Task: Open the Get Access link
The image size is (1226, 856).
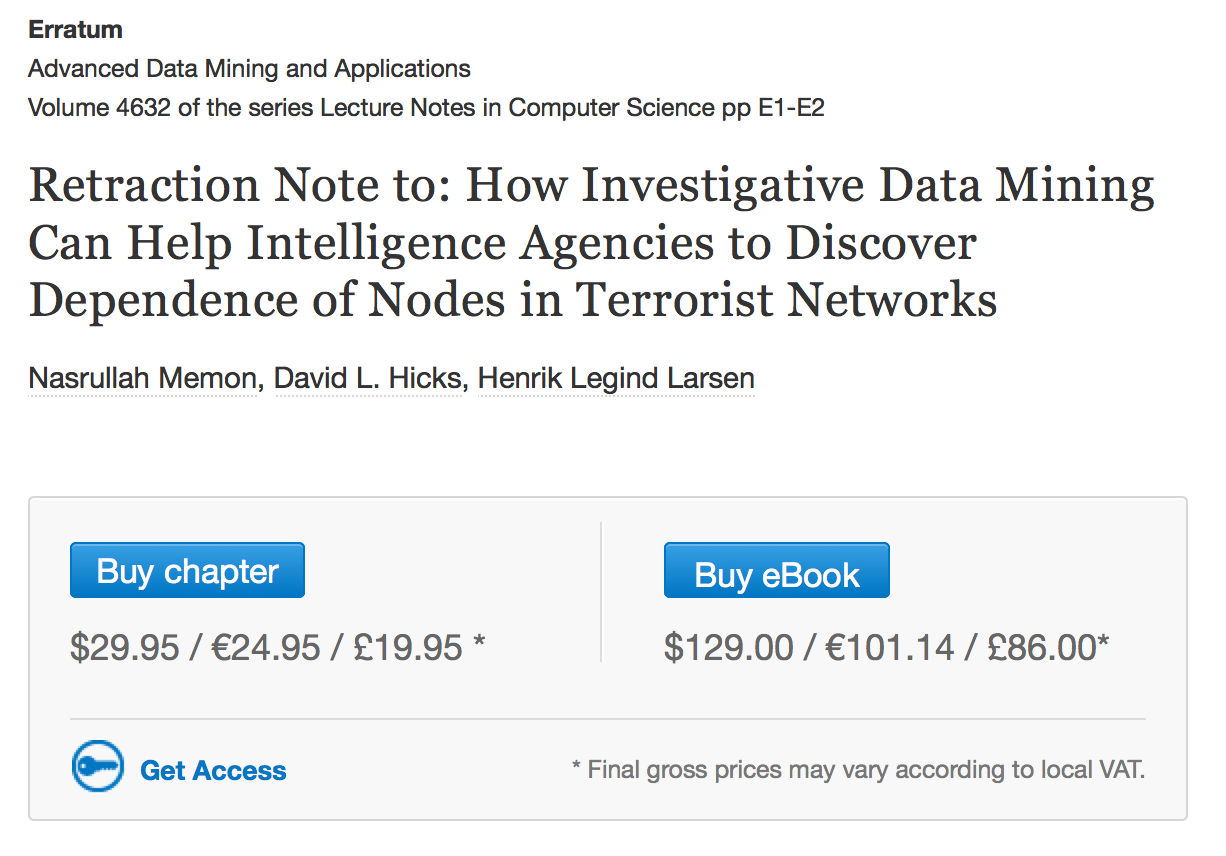Action: click(x=213, y=771)
